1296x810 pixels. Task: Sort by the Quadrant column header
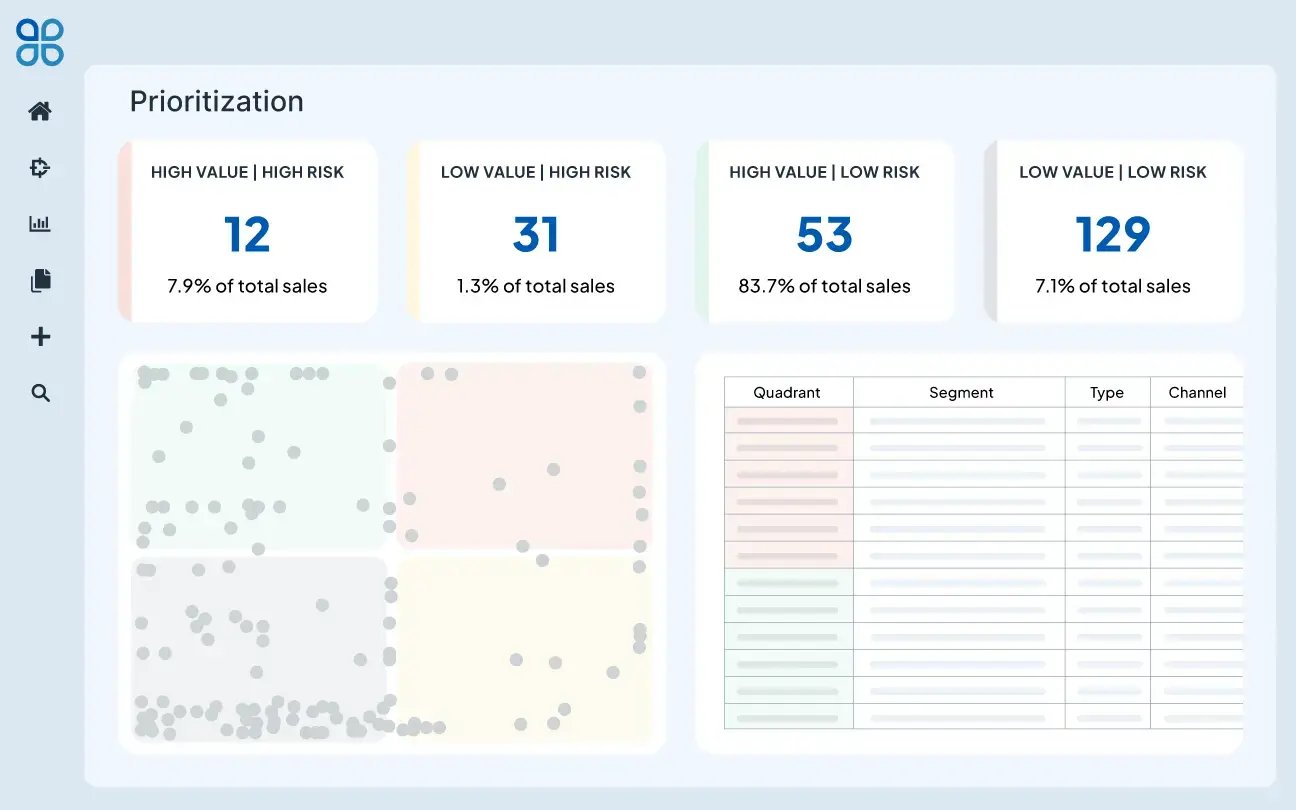[x=788, y=392]
